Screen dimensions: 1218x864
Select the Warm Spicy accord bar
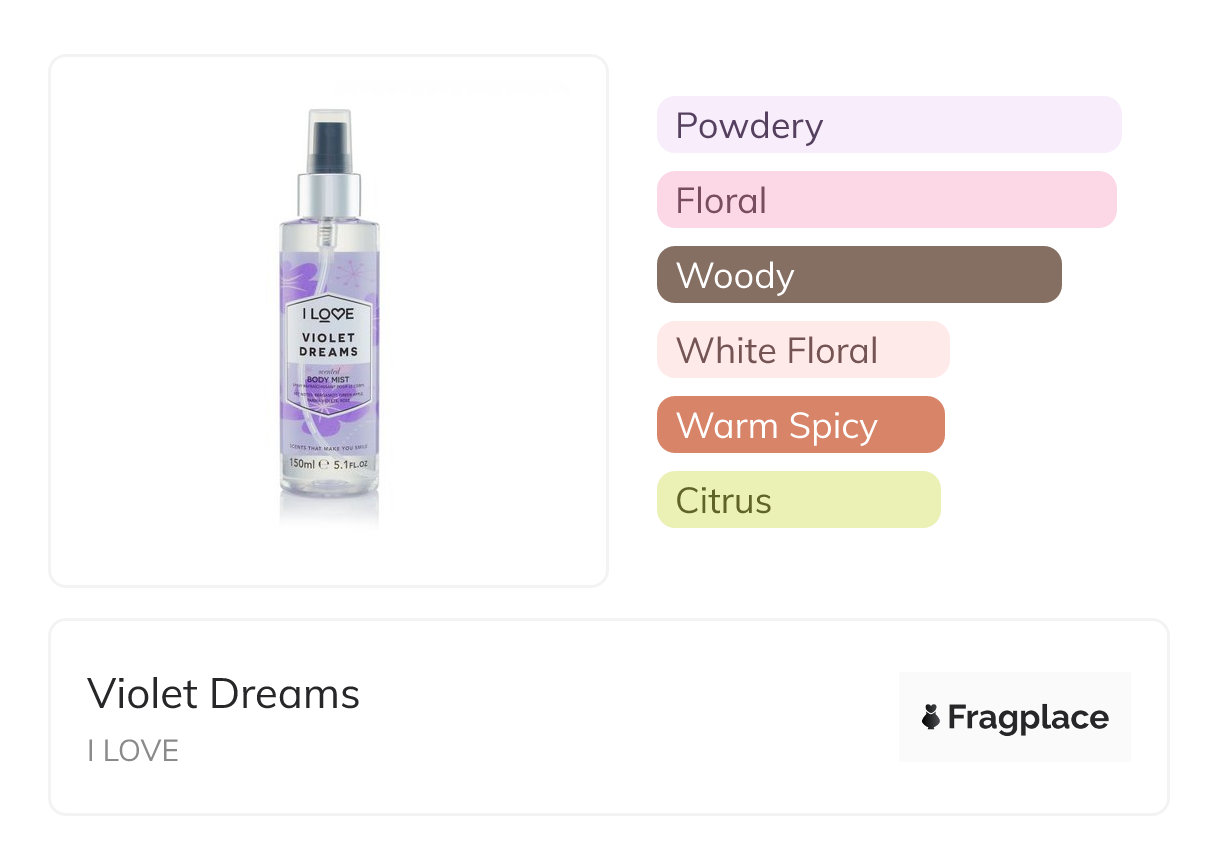pyautogui.click(x=800, y=425)
